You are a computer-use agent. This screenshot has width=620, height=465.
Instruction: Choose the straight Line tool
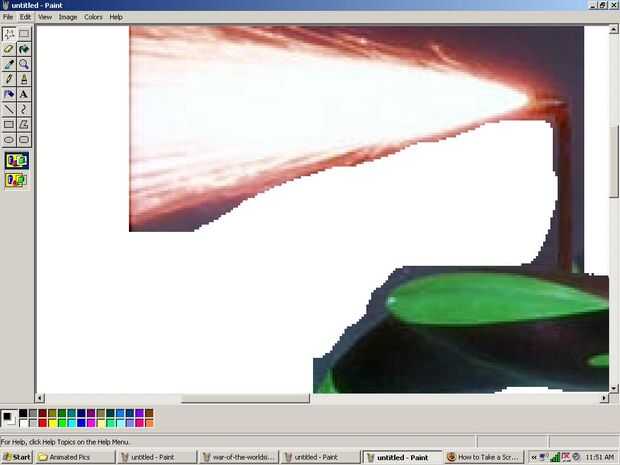(x=9, y=109)
